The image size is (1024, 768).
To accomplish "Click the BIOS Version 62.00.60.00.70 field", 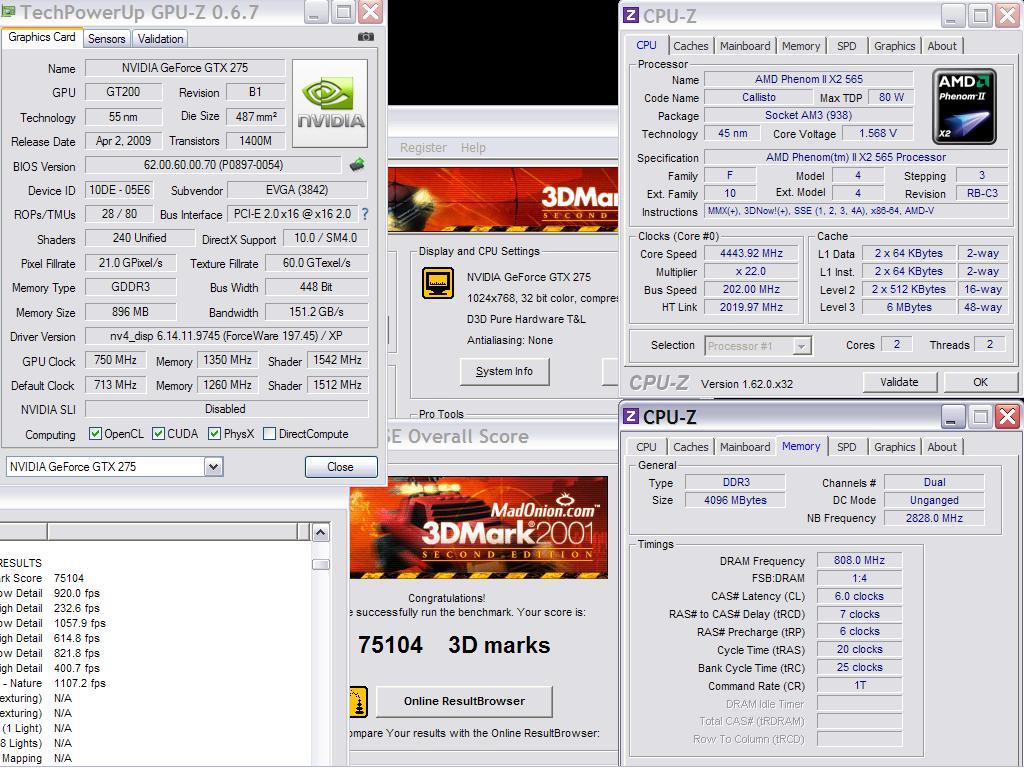I will pos(213,165).
